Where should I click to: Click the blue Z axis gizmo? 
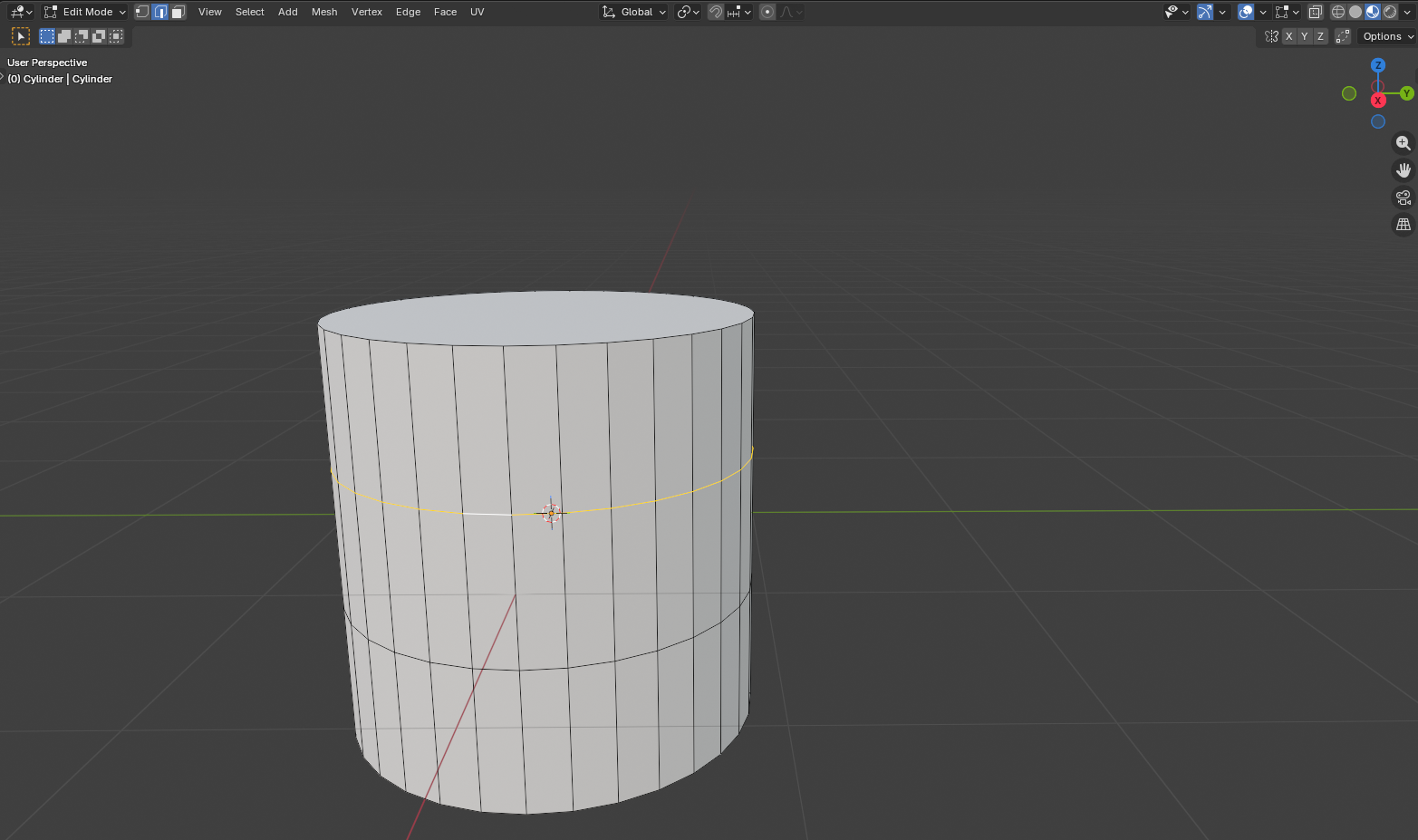1377,65
